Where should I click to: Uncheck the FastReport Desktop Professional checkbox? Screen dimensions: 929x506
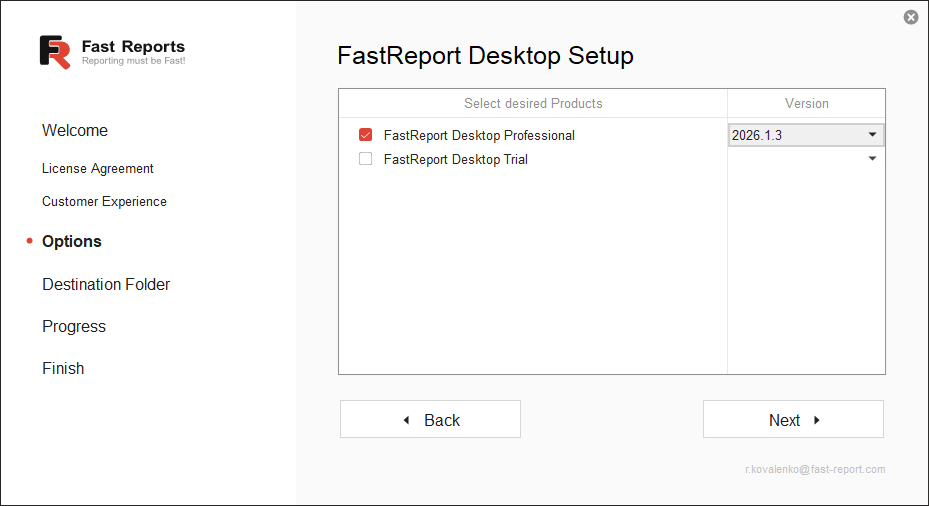365,135
